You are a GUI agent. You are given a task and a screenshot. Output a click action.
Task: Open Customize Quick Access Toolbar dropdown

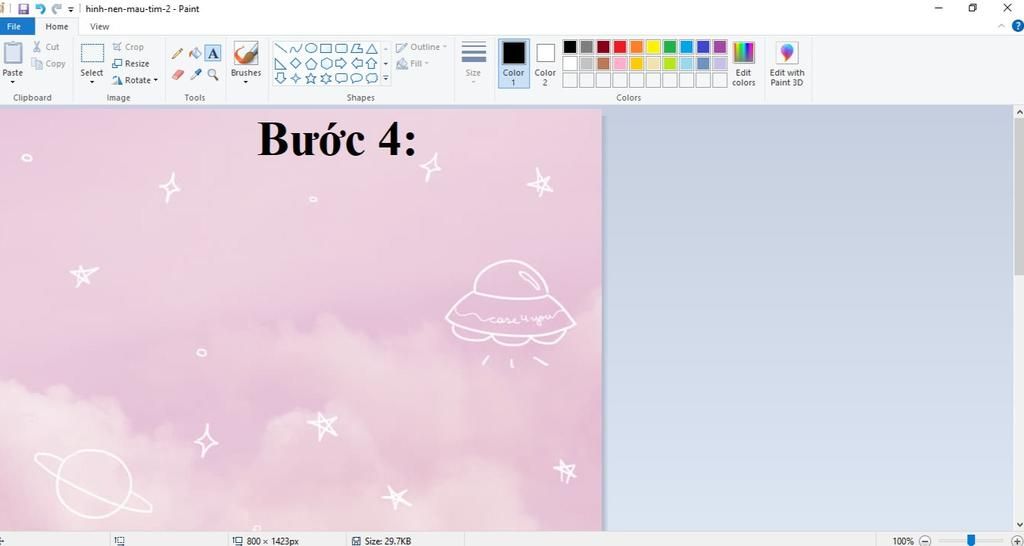tap(71, 10)
